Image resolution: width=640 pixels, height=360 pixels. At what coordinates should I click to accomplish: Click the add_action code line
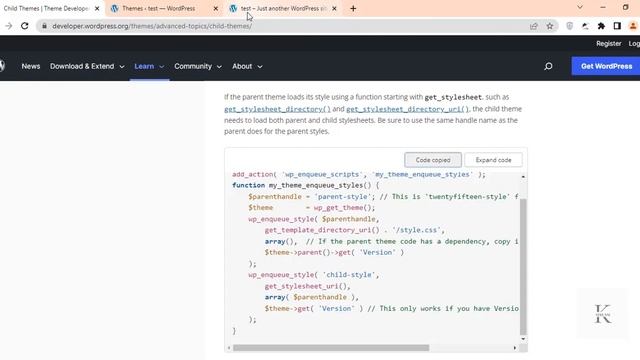[359, 174]
